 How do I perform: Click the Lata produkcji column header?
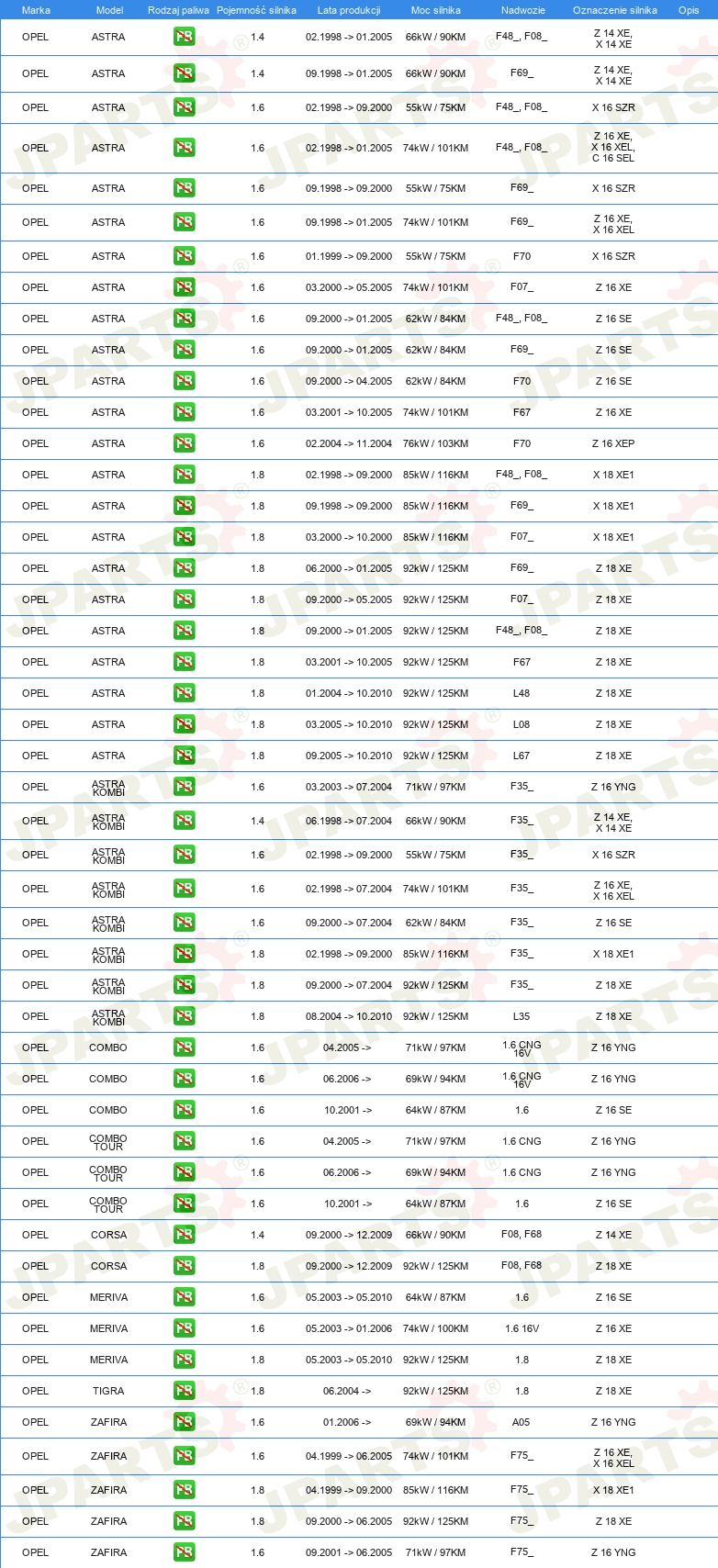pos(349,10)
